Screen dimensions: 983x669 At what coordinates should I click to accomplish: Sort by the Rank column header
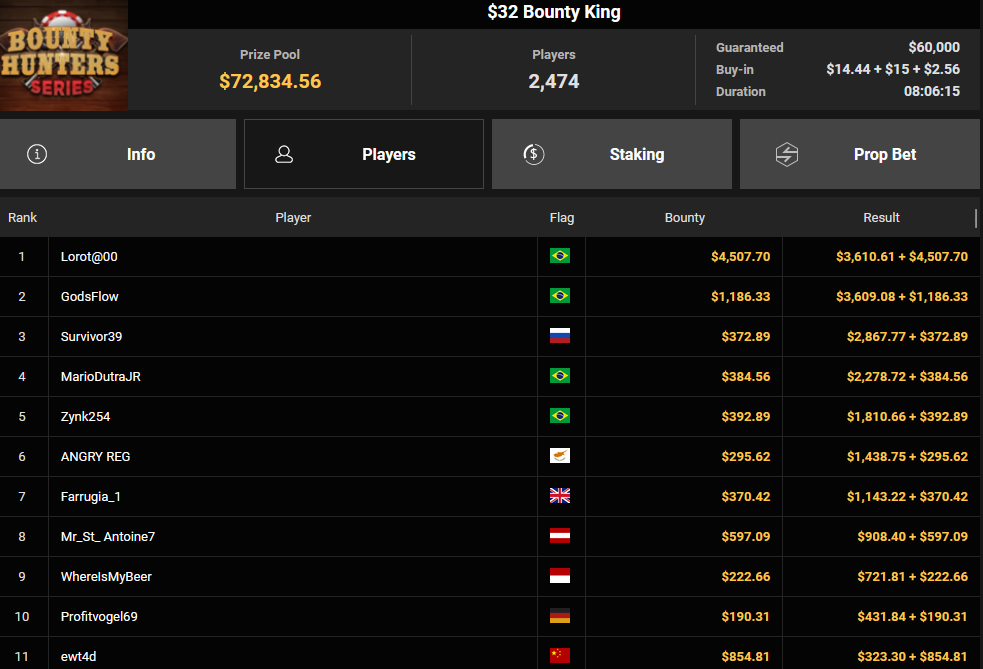coord(23,218)
